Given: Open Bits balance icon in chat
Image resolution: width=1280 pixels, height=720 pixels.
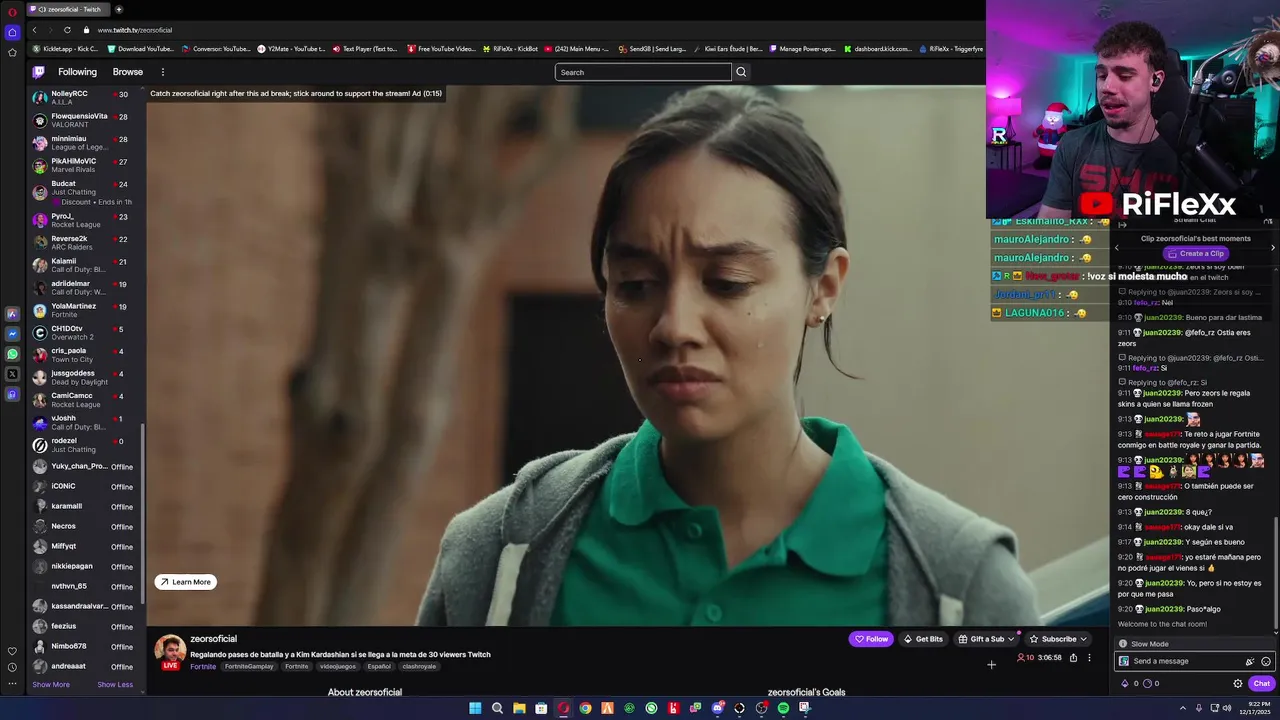Looking at the screenshot, I should [x=1125, y=684].
